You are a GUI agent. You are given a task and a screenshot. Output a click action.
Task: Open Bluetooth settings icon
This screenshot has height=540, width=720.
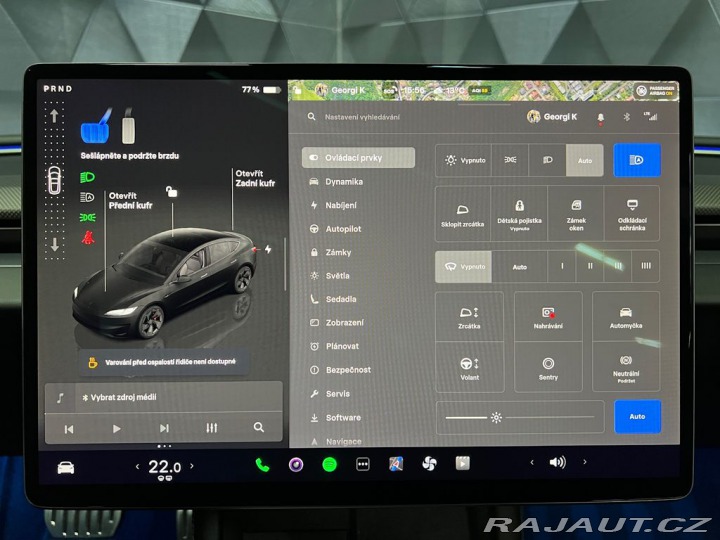click(626, 117)
